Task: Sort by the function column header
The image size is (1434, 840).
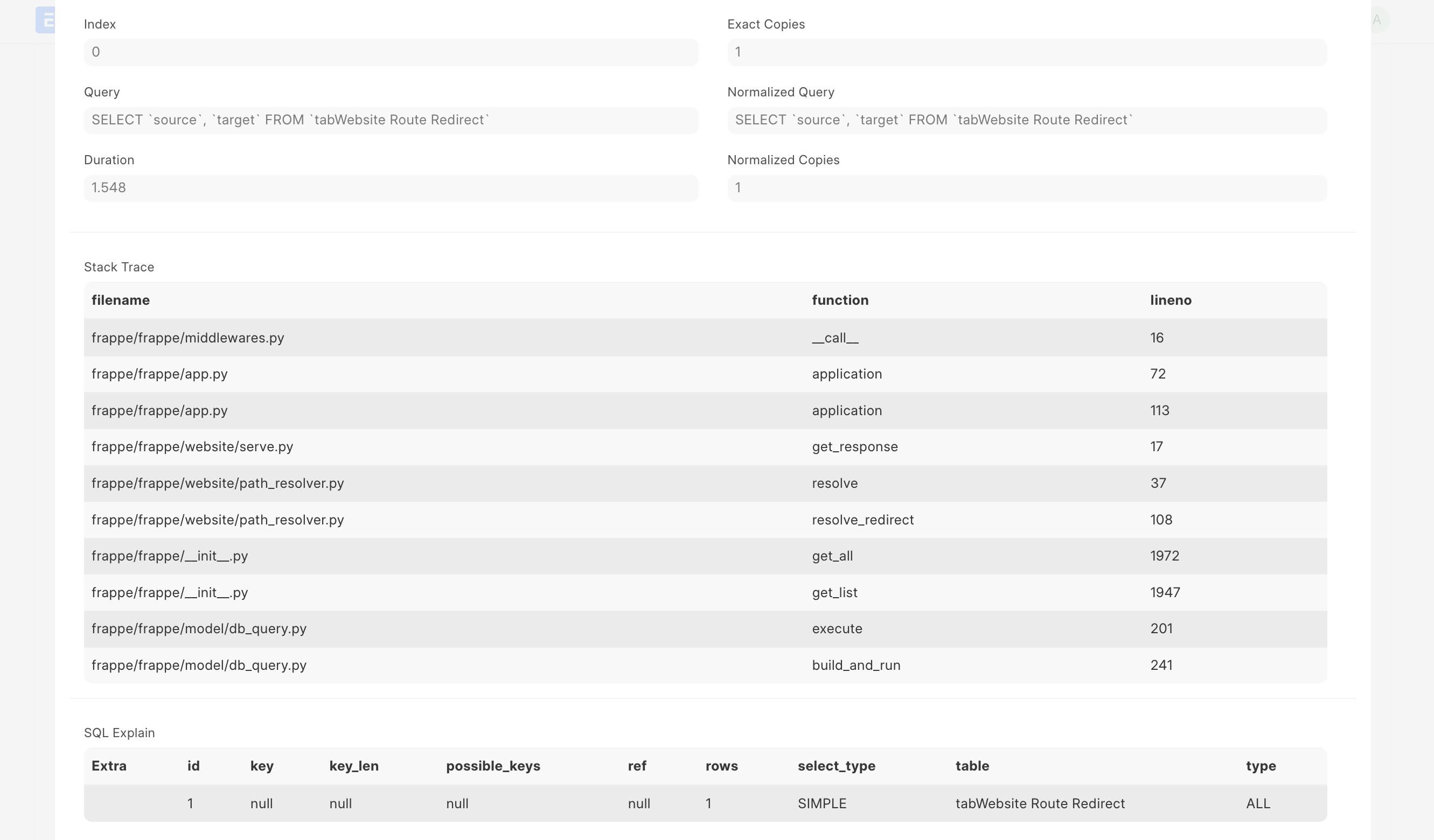Action: (x=840, y=300)
